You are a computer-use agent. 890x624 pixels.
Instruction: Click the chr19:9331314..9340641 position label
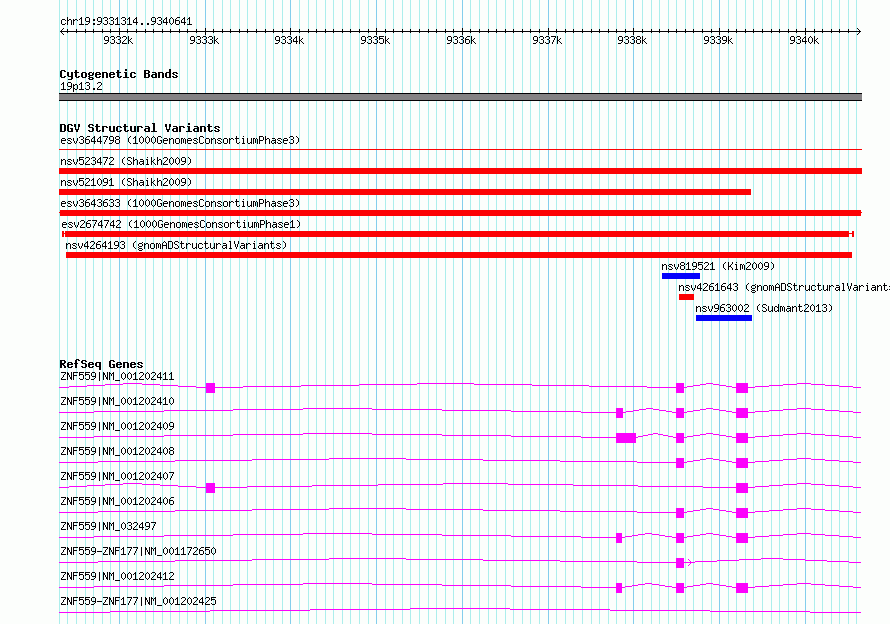click(126, 21)
